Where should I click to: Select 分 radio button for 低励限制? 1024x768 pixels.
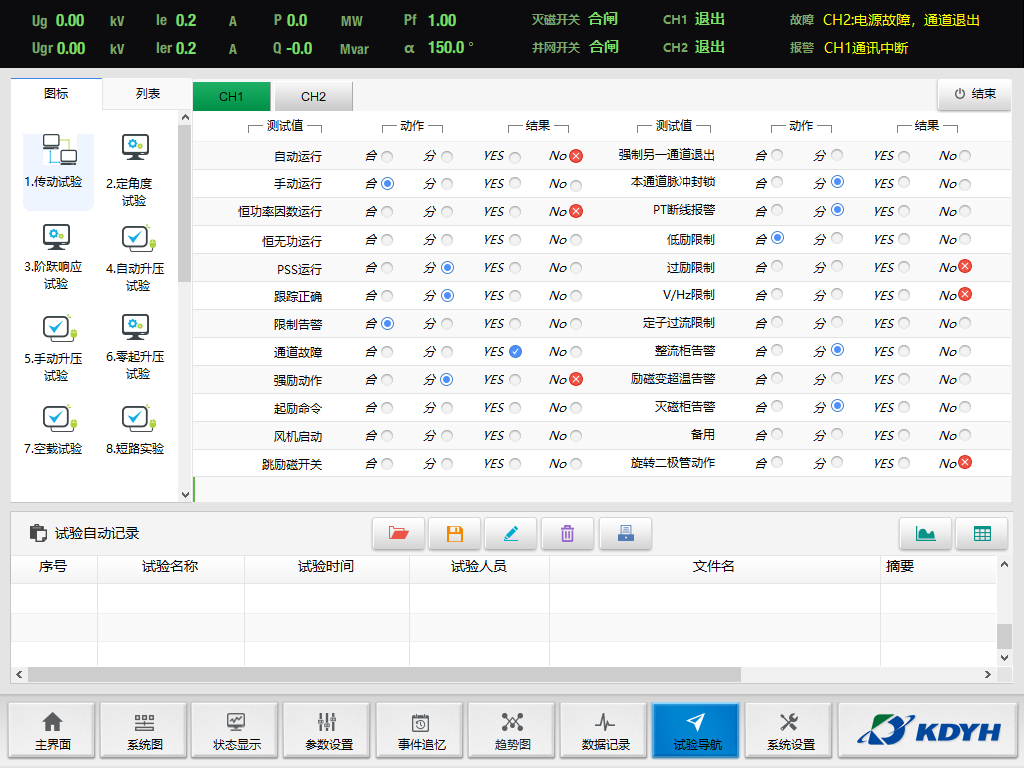(x=837, y=238)
